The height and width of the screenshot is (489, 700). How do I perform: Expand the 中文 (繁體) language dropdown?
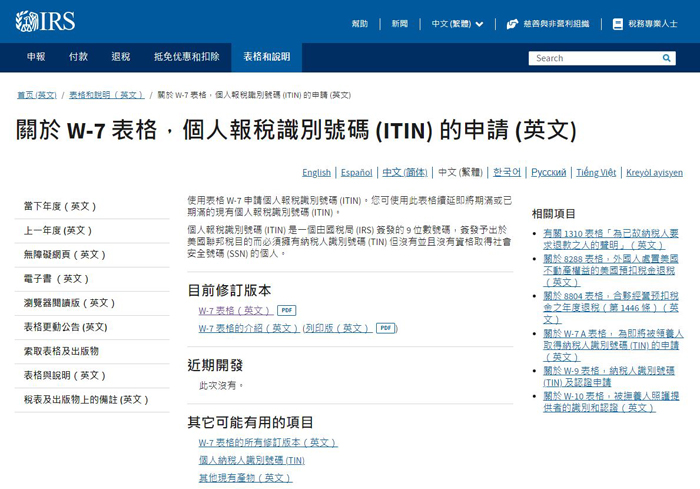tap(458, 23)
